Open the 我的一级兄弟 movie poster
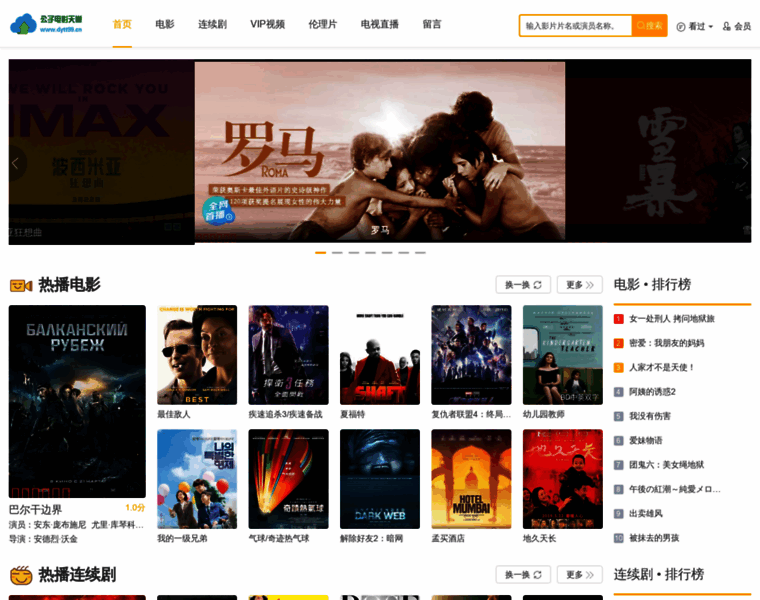The width and height of the screenshot is (760, 600). (x=197, y=479)
